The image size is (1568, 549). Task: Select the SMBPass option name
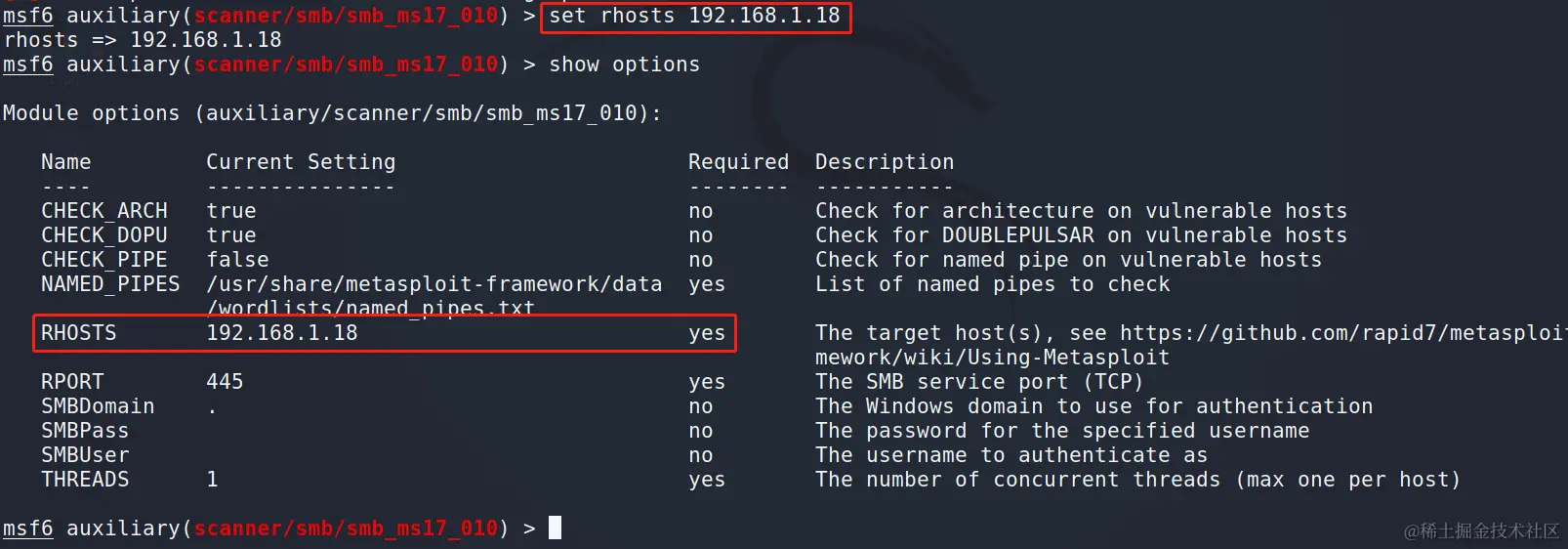85,431
